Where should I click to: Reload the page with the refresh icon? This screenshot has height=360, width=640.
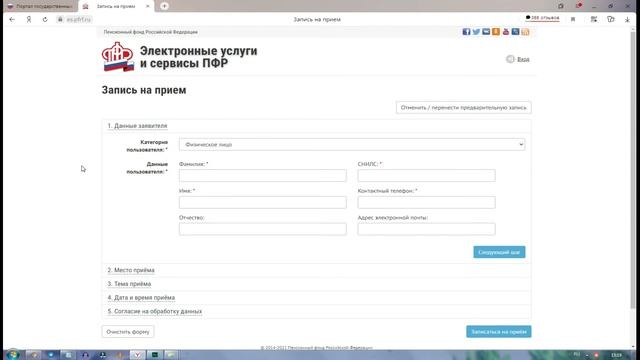coord(45,19)
